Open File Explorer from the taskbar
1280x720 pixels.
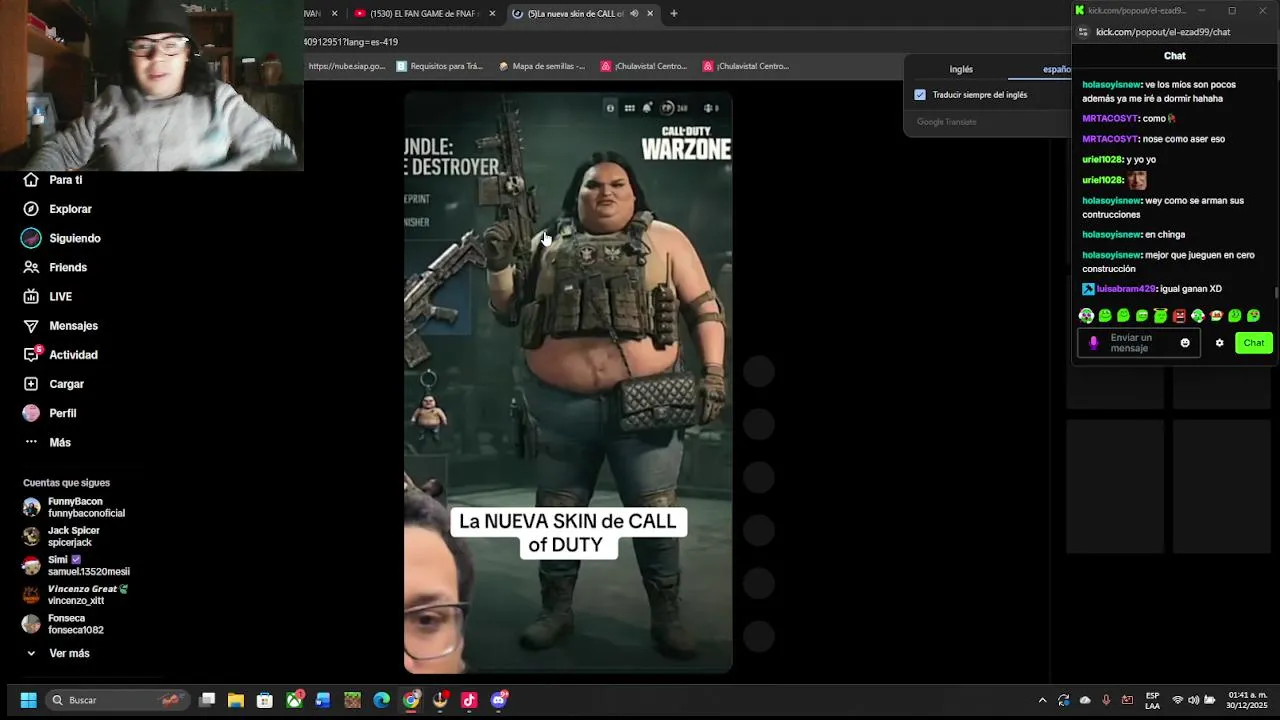click(x=236, y=700)
